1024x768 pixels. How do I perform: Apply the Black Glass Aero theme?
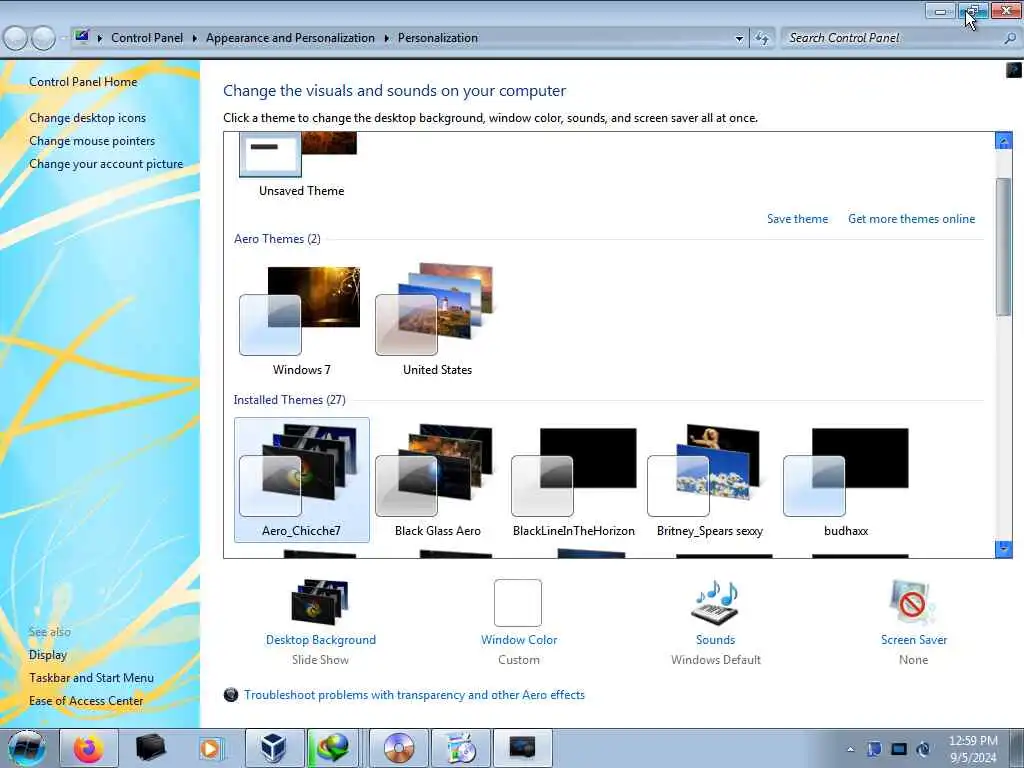coord(437,480)
